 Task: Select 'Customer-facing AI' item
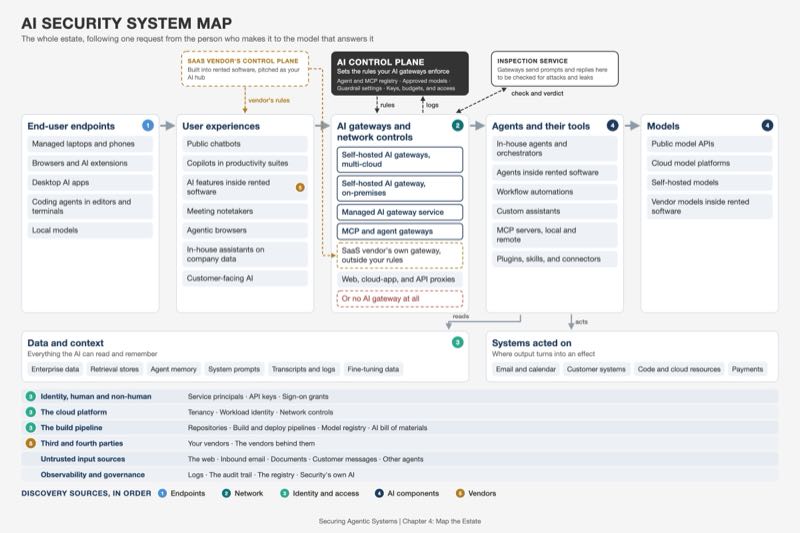point(245,278)
